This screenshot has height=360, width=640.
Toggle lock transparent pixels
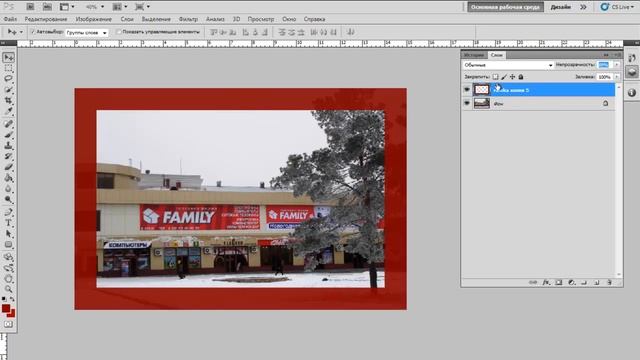point(495,77)
